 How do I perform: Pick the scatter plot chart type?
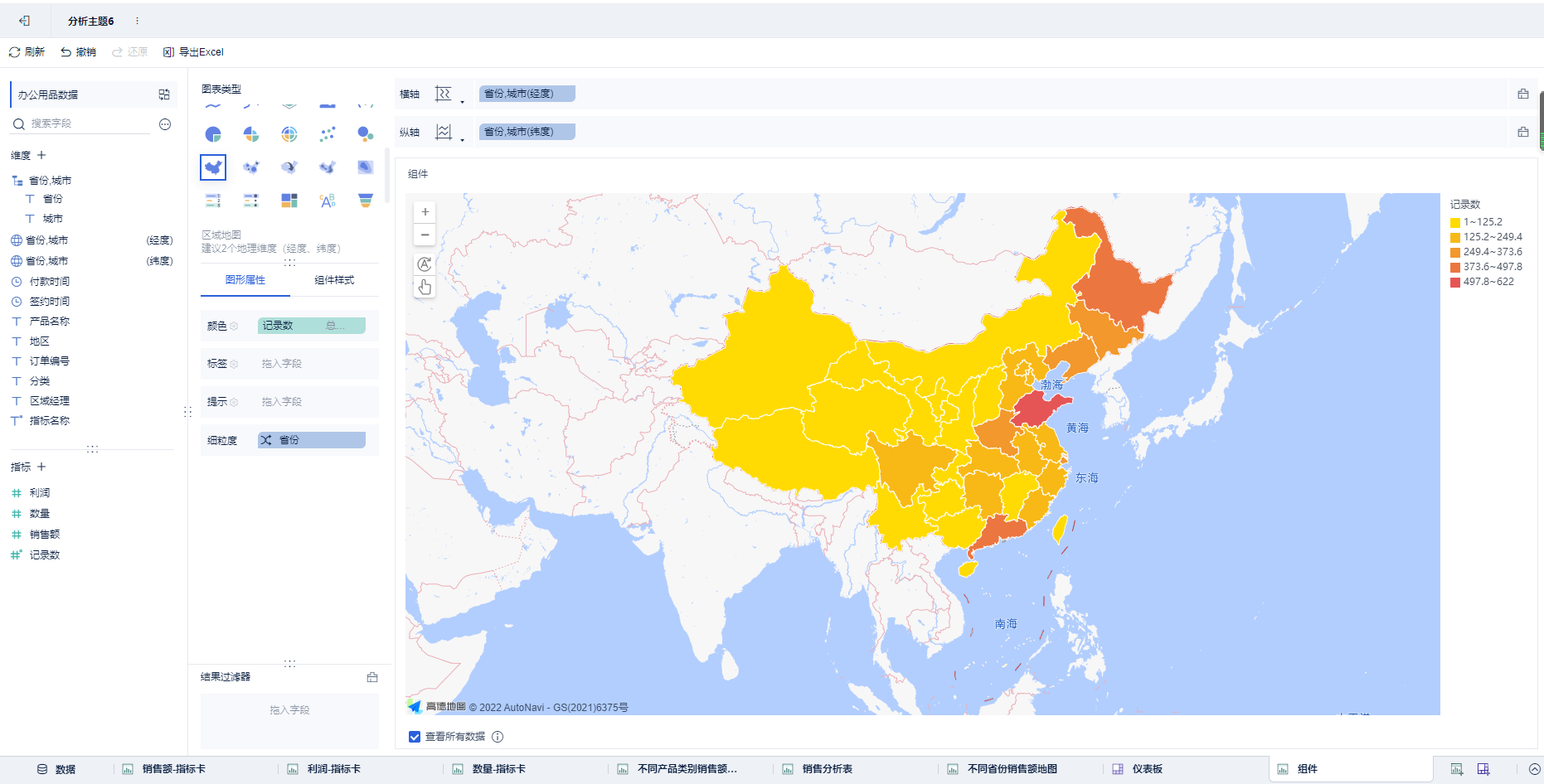pyautogui.click(x=328, y=134)
